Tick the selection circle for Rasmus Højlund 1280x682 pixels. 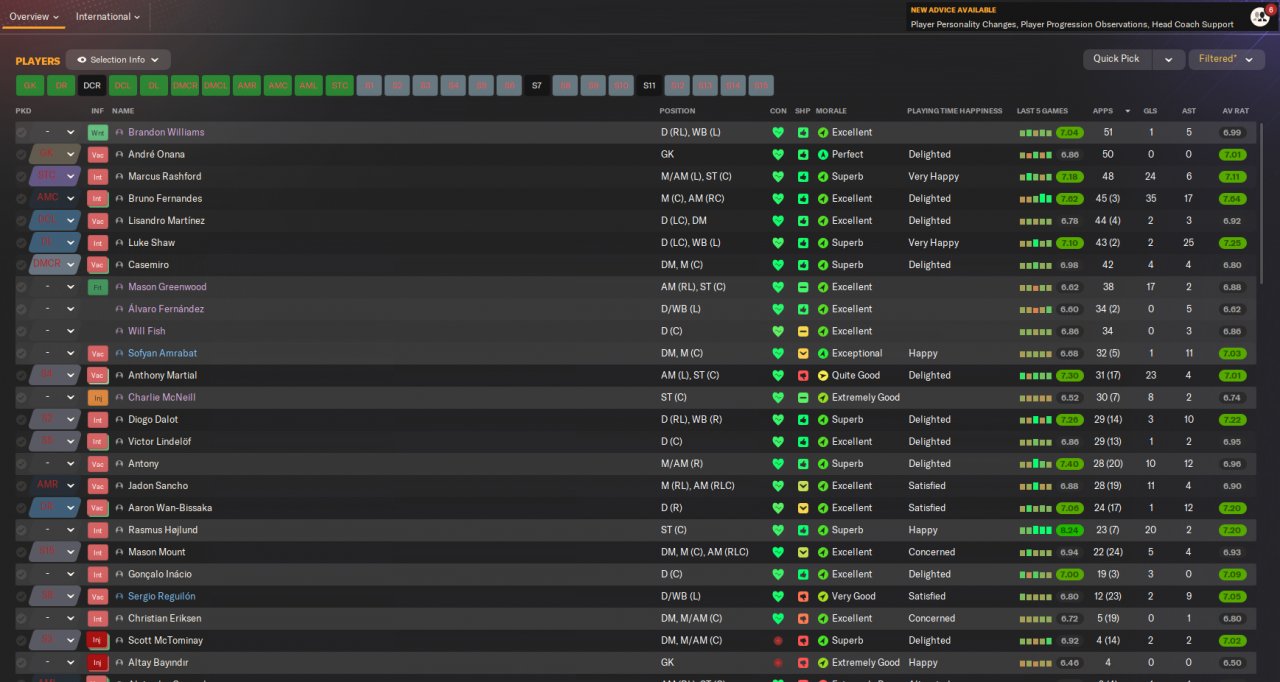coord(21,530)
